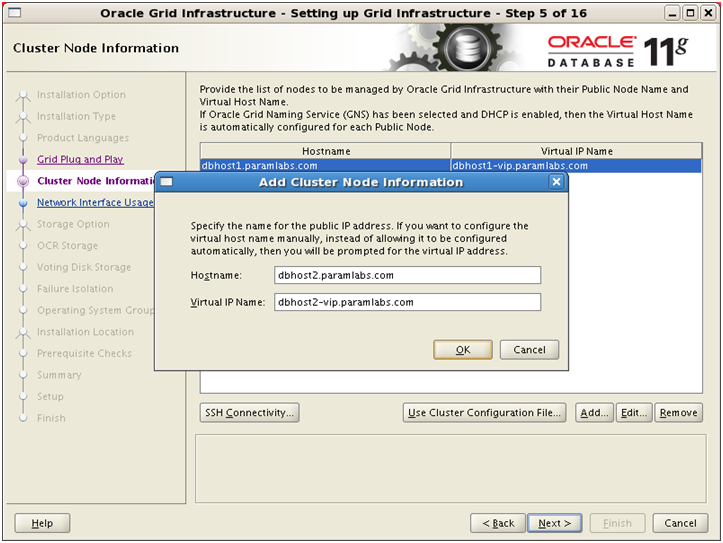The width and height of the screenshot is (723, 543).
Task: Focus the Hostname input field
Action: [x=407, y=275]
